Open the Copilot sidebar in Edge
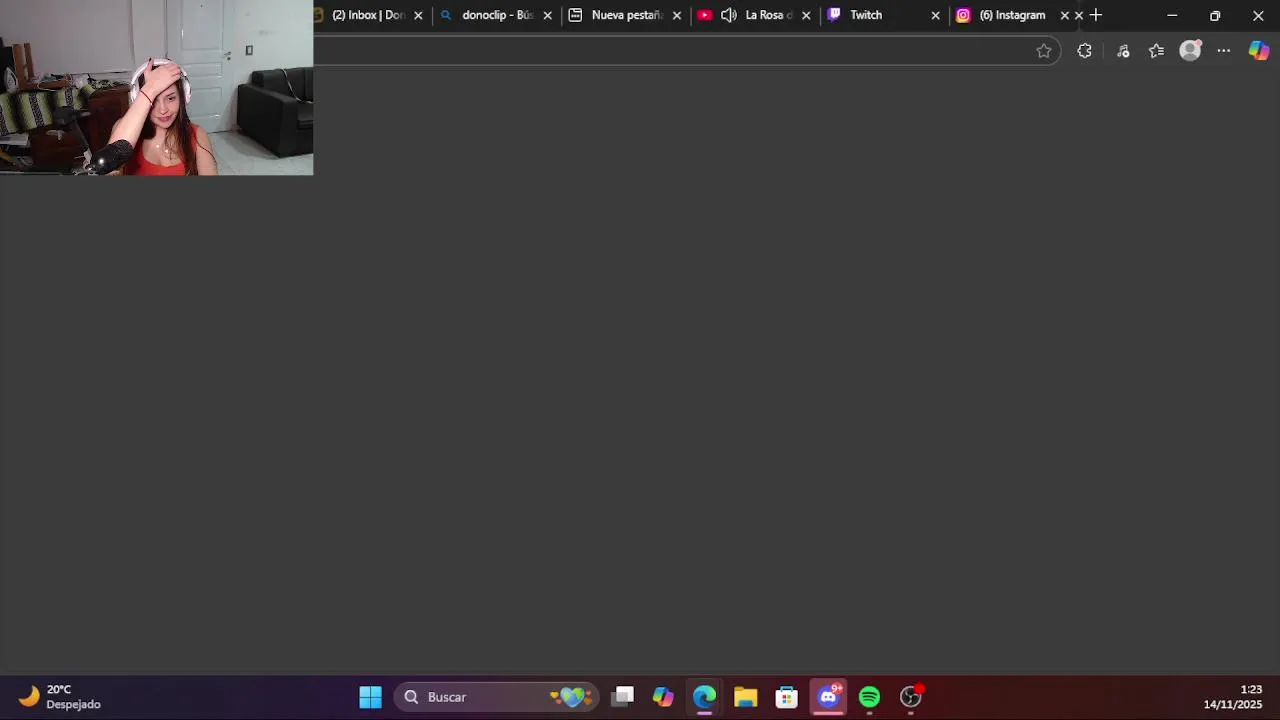Screen dimensions: 1280x720 point(1259,51)
